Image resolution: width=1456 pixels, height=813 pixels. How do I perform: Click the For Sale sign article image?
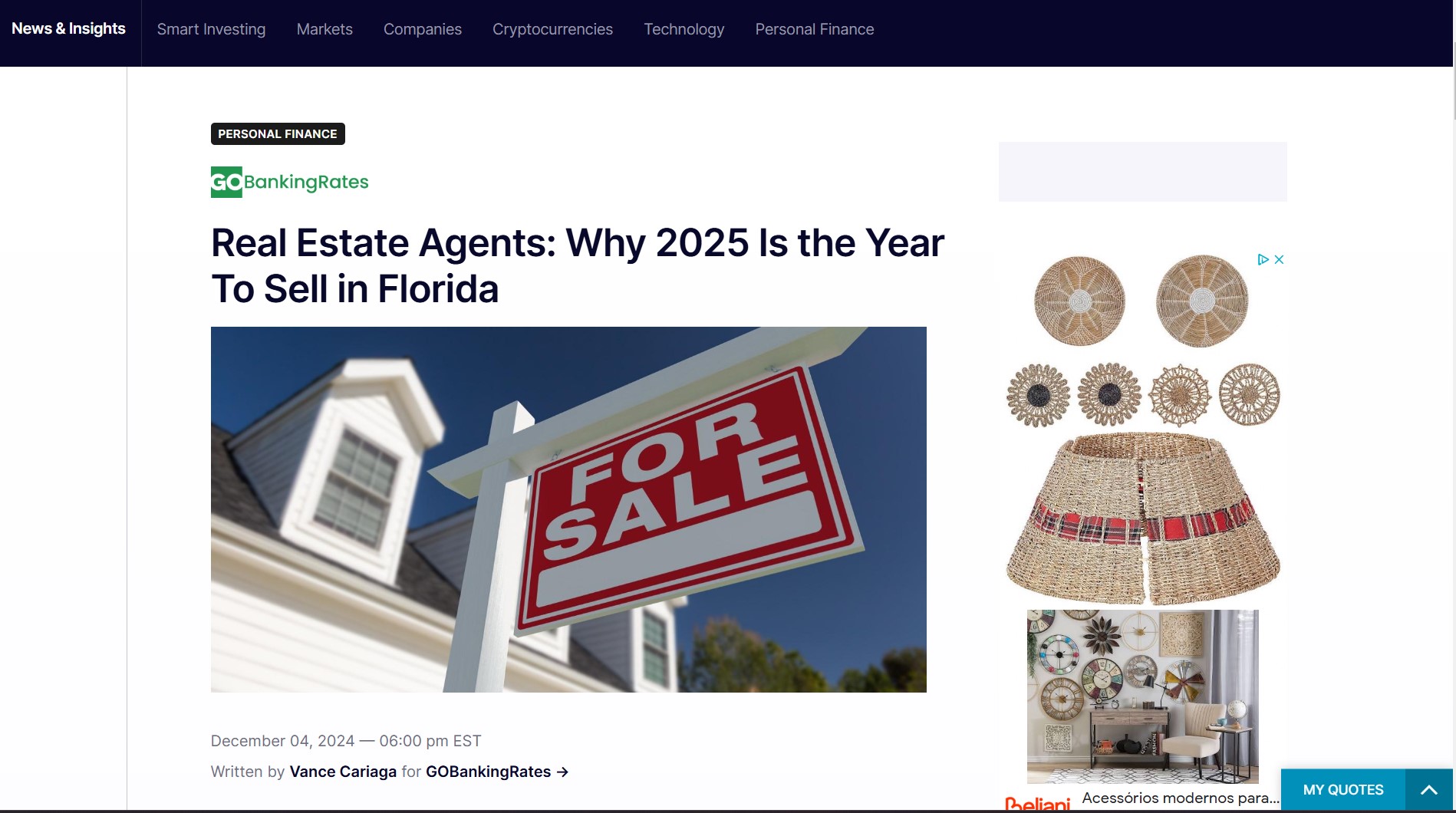[568, 509]
